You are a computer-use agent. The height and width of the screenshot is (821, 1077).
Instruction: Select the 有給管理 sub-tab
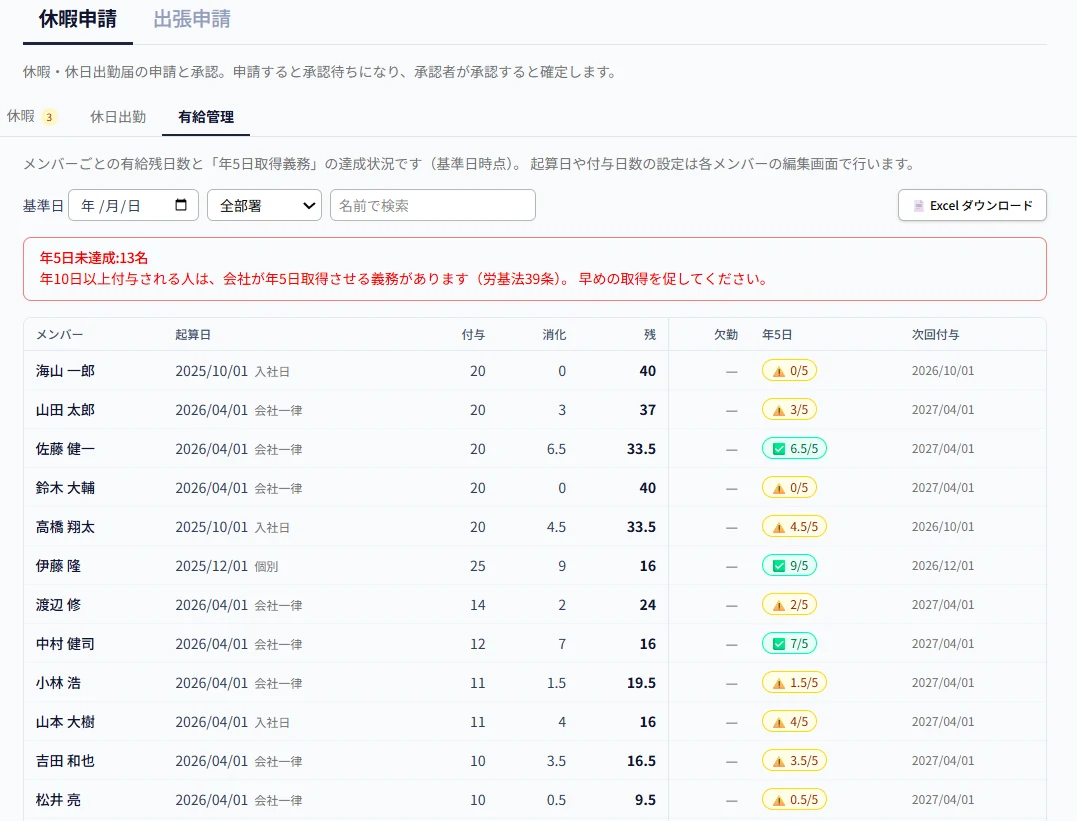coord(206,117)
